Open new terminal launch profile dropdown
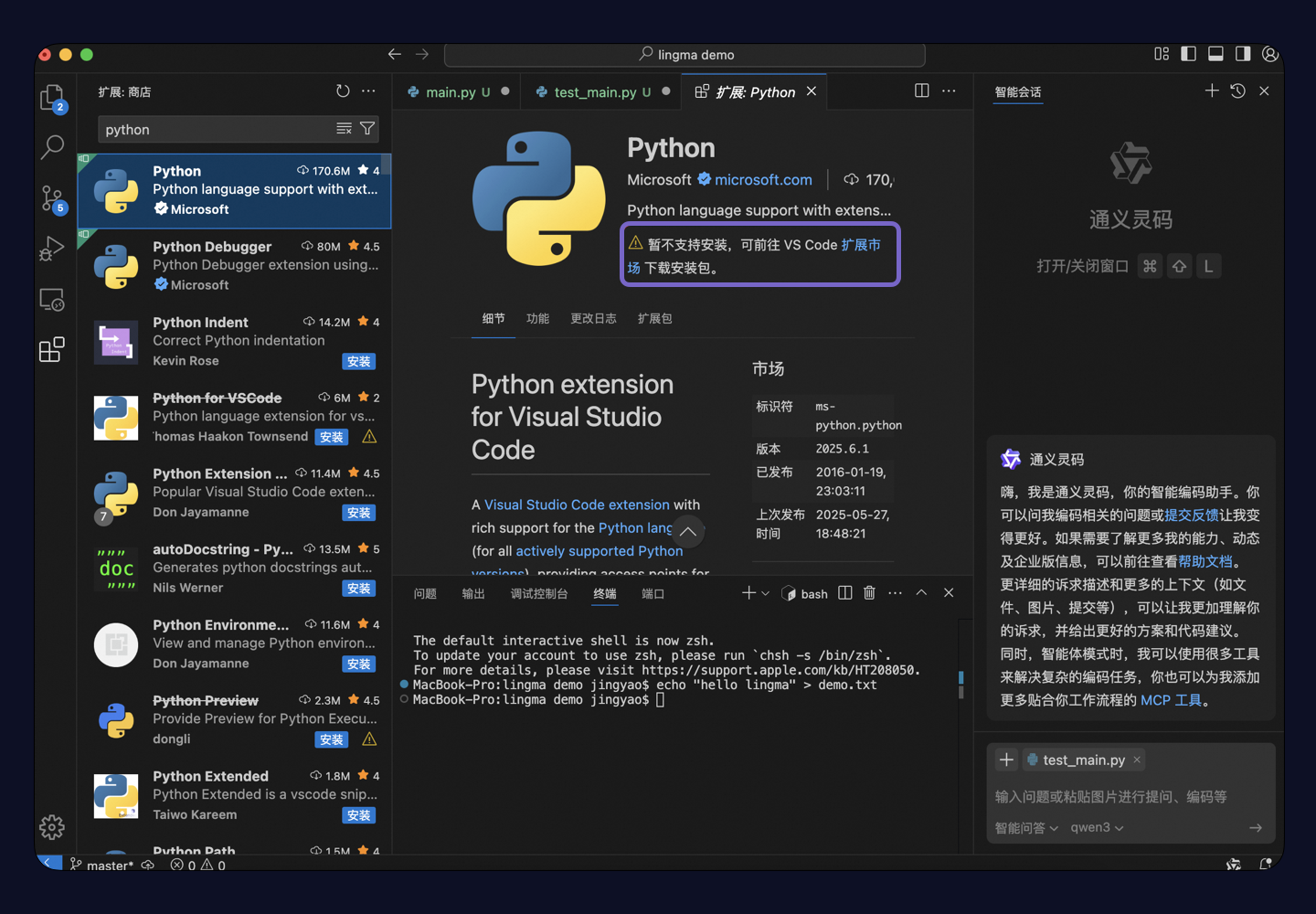This screenshot has width=1316, height=914. pyautogui.click(x=765, y=594)
